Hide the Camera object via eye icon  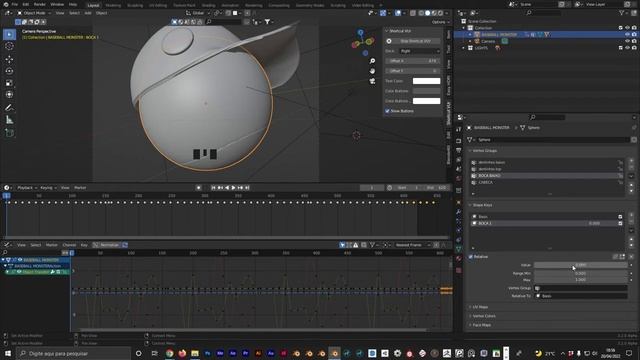pos(627,41)
